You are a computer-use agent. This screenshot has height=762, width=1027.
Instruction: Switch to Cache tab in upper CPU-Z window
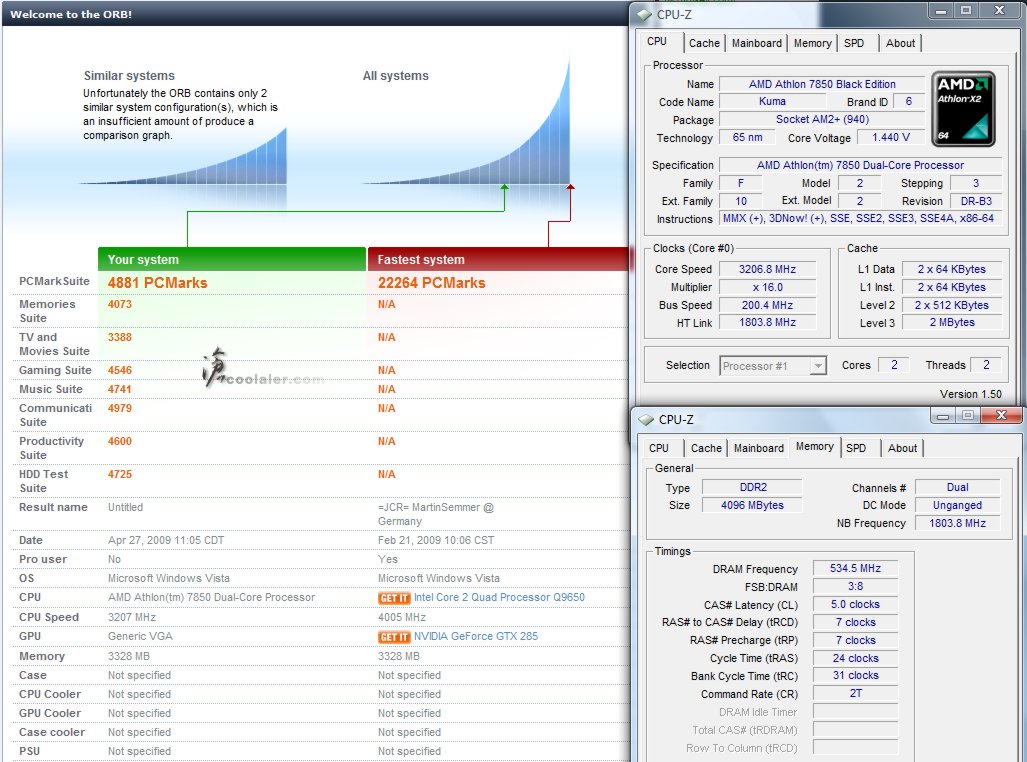pyautogui.click(x=704, y=43)
